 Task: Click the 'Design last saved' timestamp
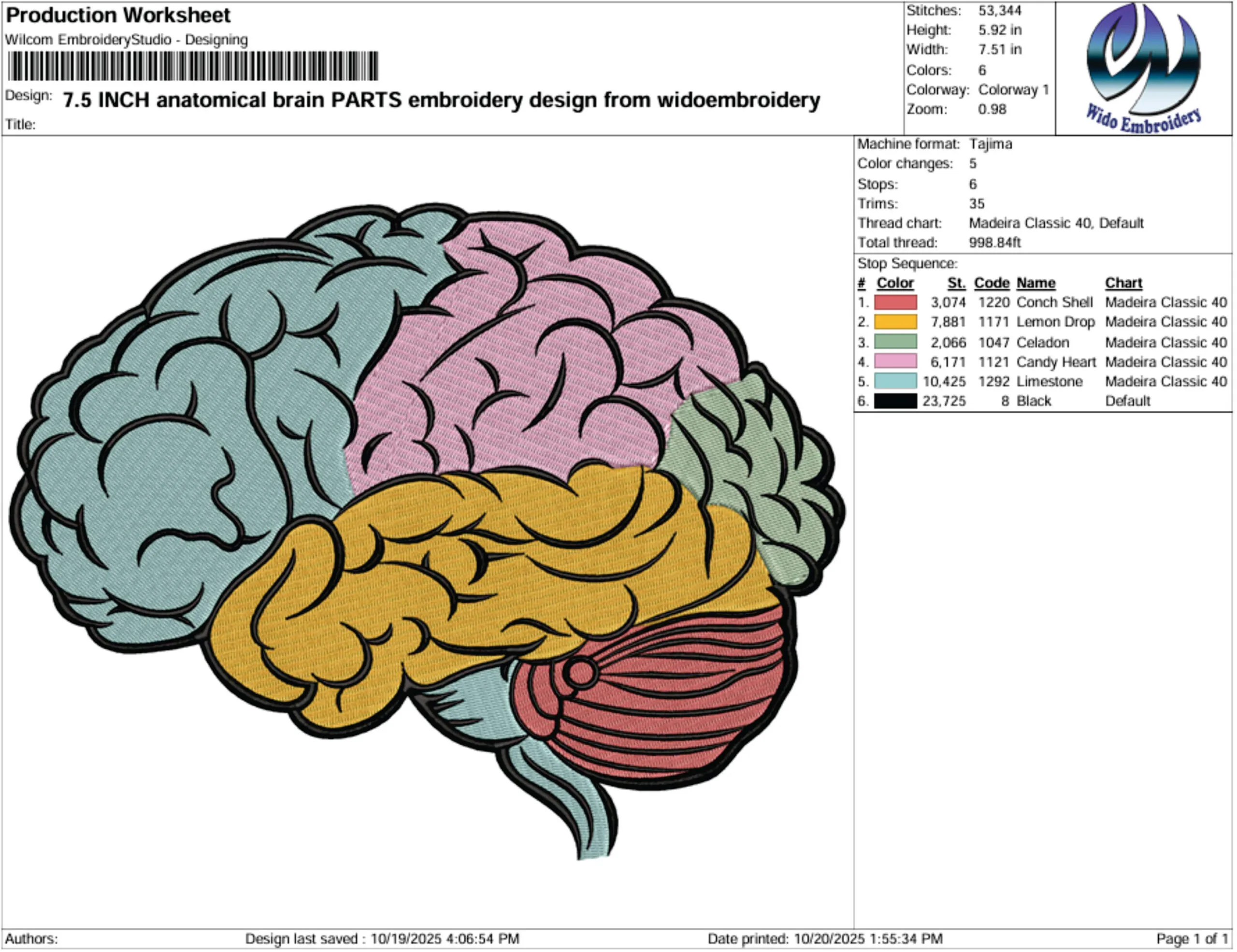tap(382, 939)
